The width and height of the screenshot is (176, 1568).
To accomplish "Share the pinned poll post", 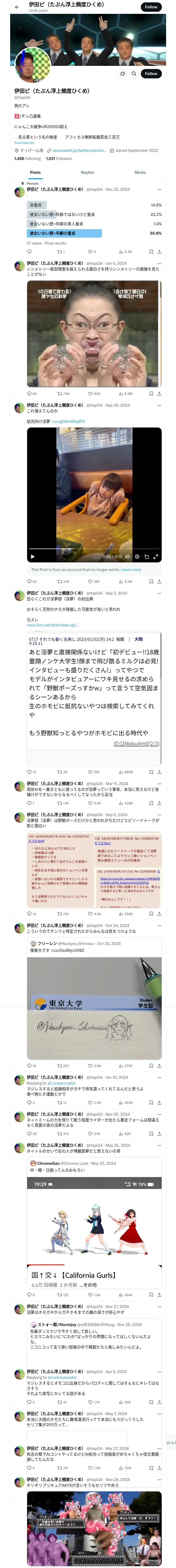I will coord(159,251).
